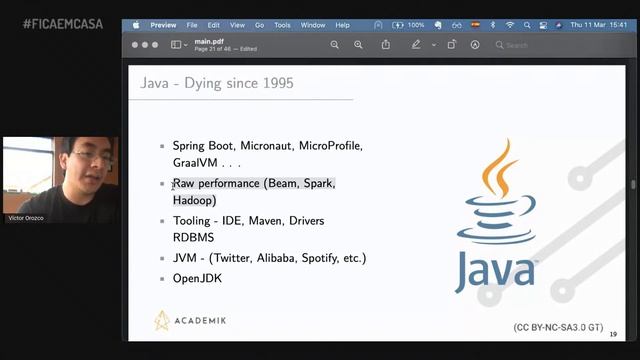This screenshot has height=360, width=640.
Task: Click the Share icon in toolbar
Action: (x=386, y=44)
